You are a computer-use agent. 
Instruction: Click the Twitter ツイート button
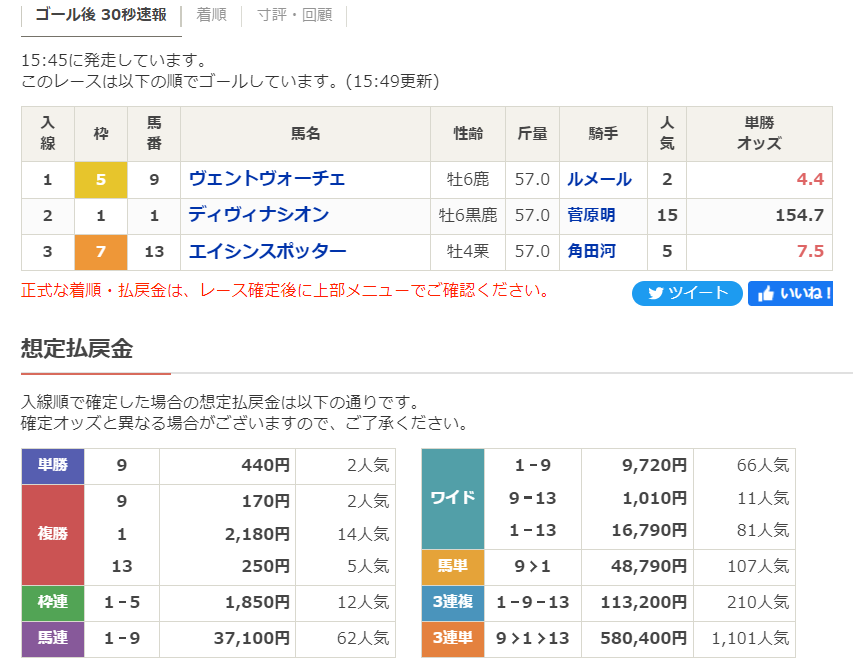687,293
